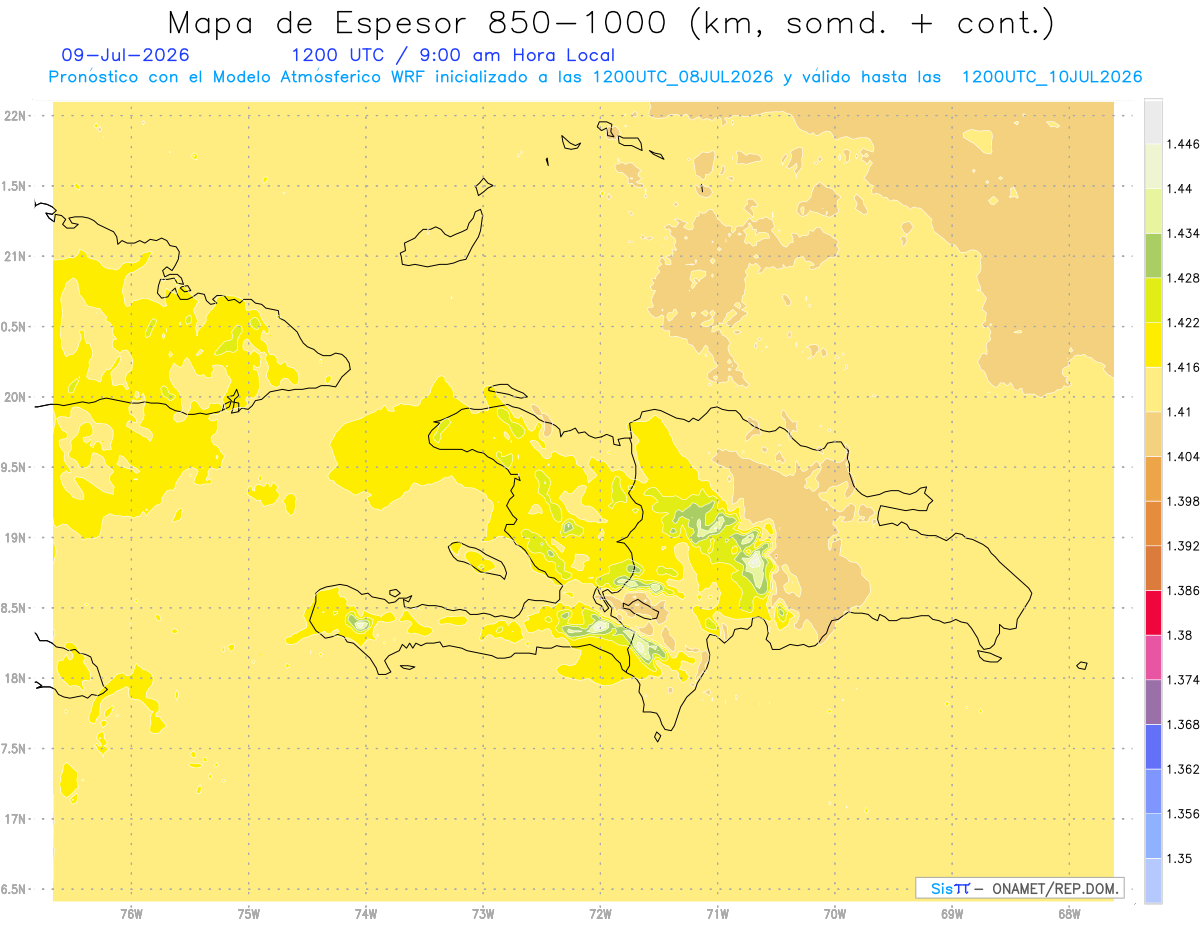Click the '69W' longitude label
Screen dimensions: 1200x927
pos(952,914)
